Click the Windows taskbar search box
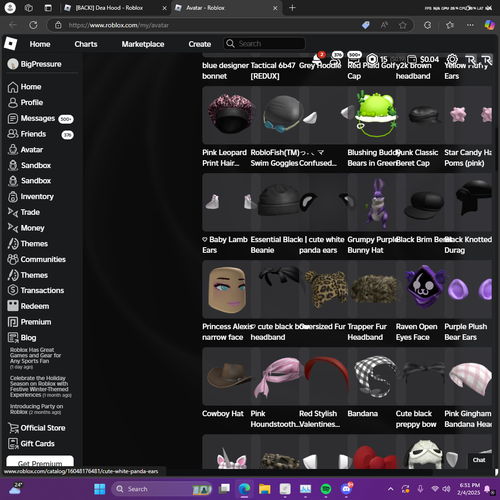Image resolution: width=500 pixels, height=500 pixels. [x=161, y=489]
